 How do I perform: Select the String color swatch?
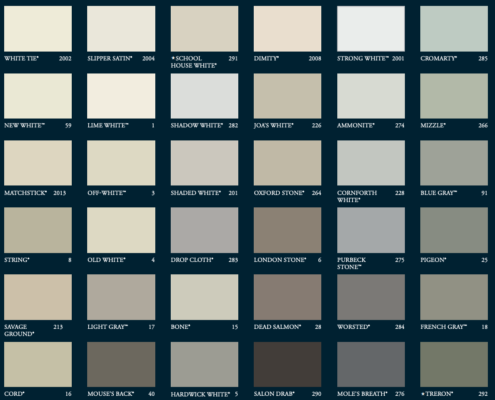38,230
